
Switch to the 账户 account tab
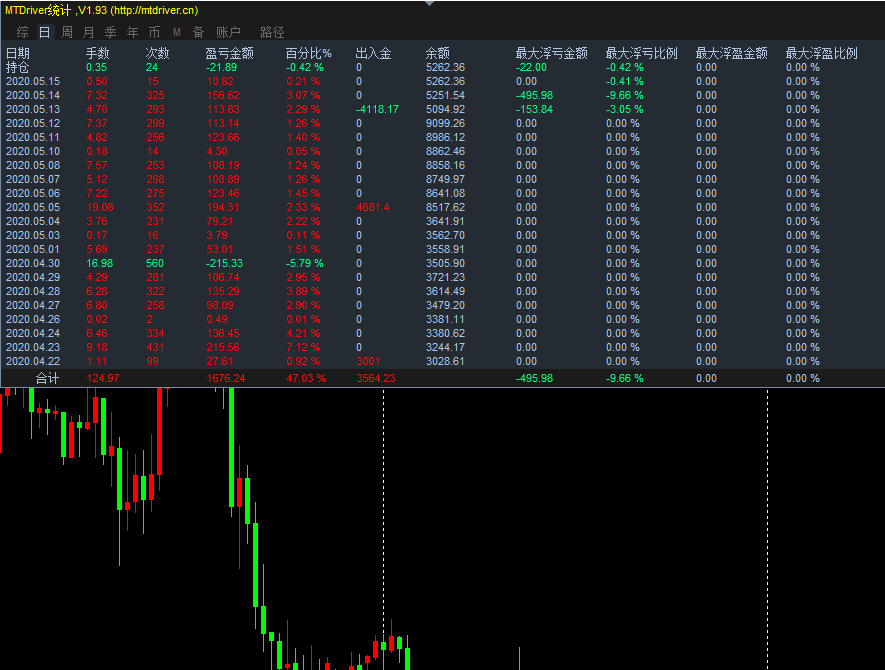point(228,32)
